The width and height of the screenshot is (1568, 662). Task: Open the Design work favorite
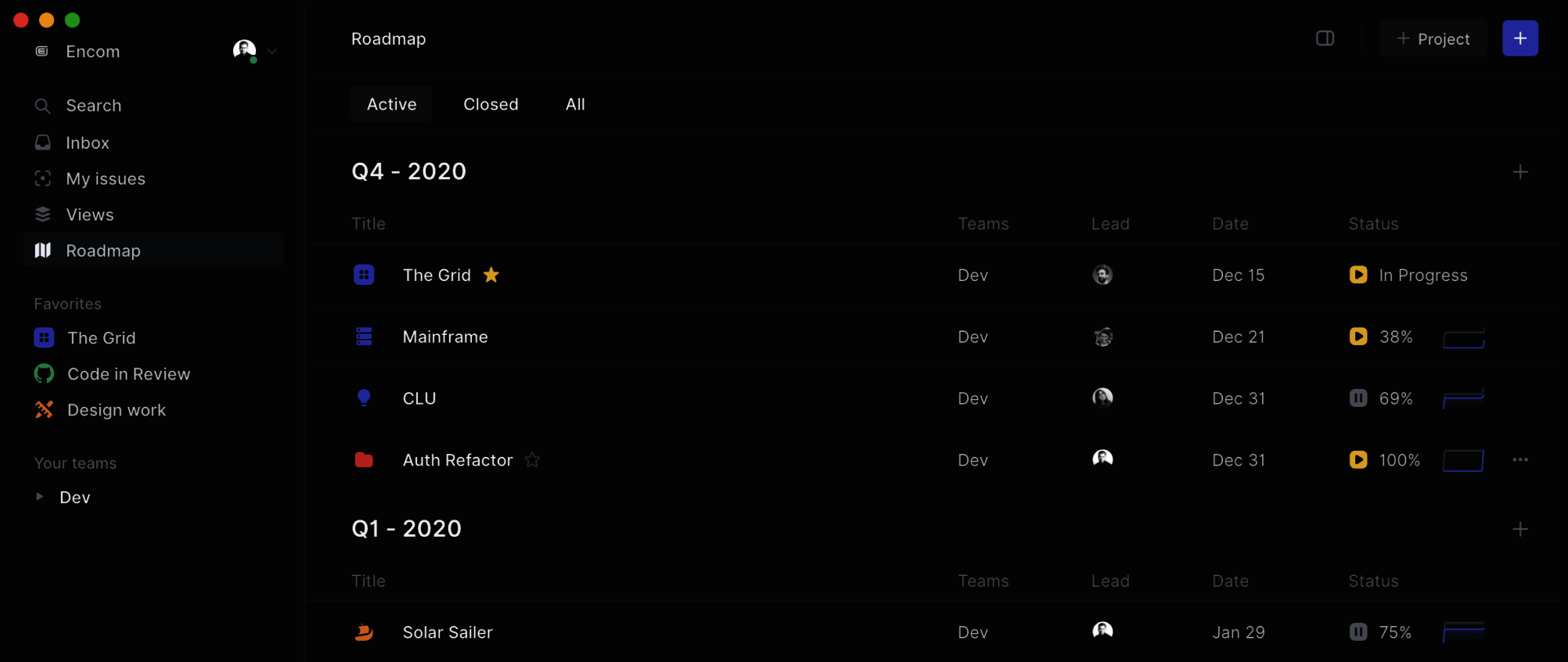tap(116, 409)
